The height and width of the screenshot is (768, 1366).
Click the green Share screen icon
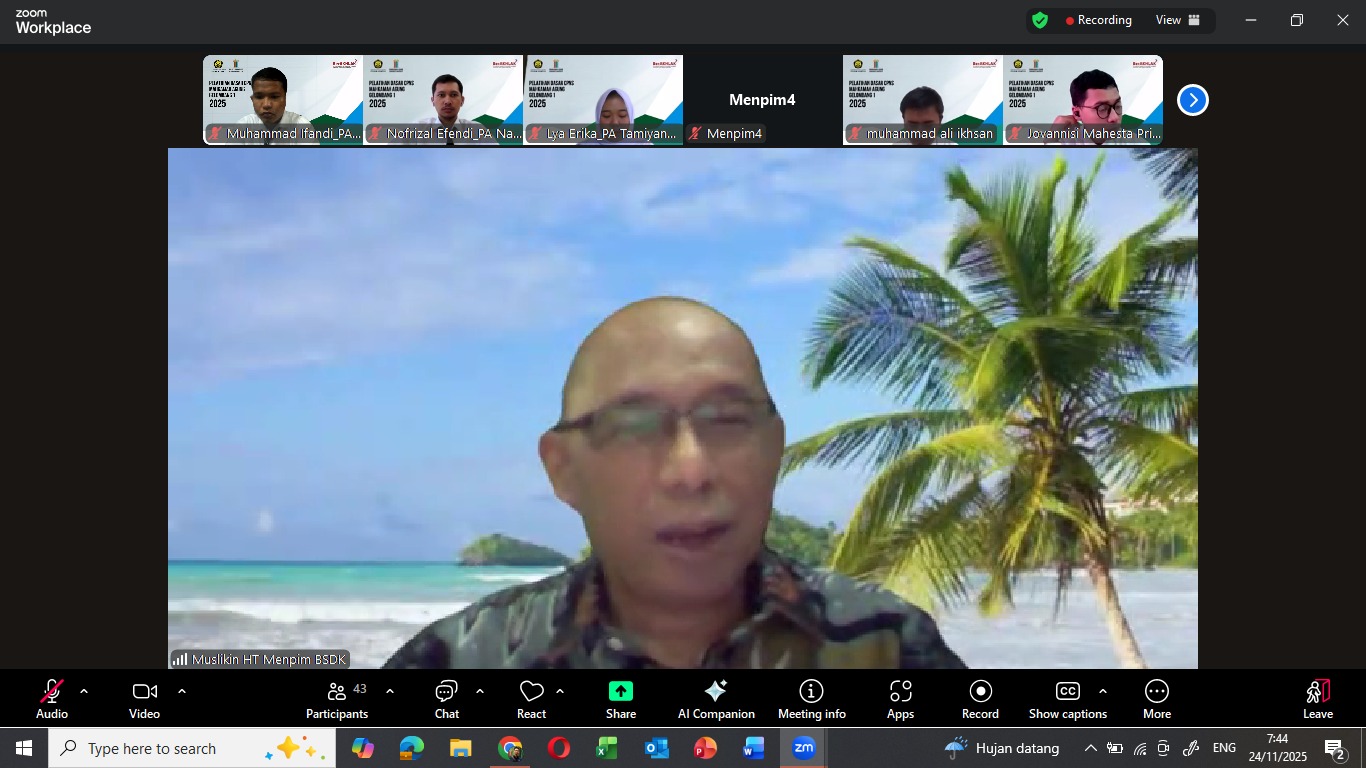(x=620, y=692)
